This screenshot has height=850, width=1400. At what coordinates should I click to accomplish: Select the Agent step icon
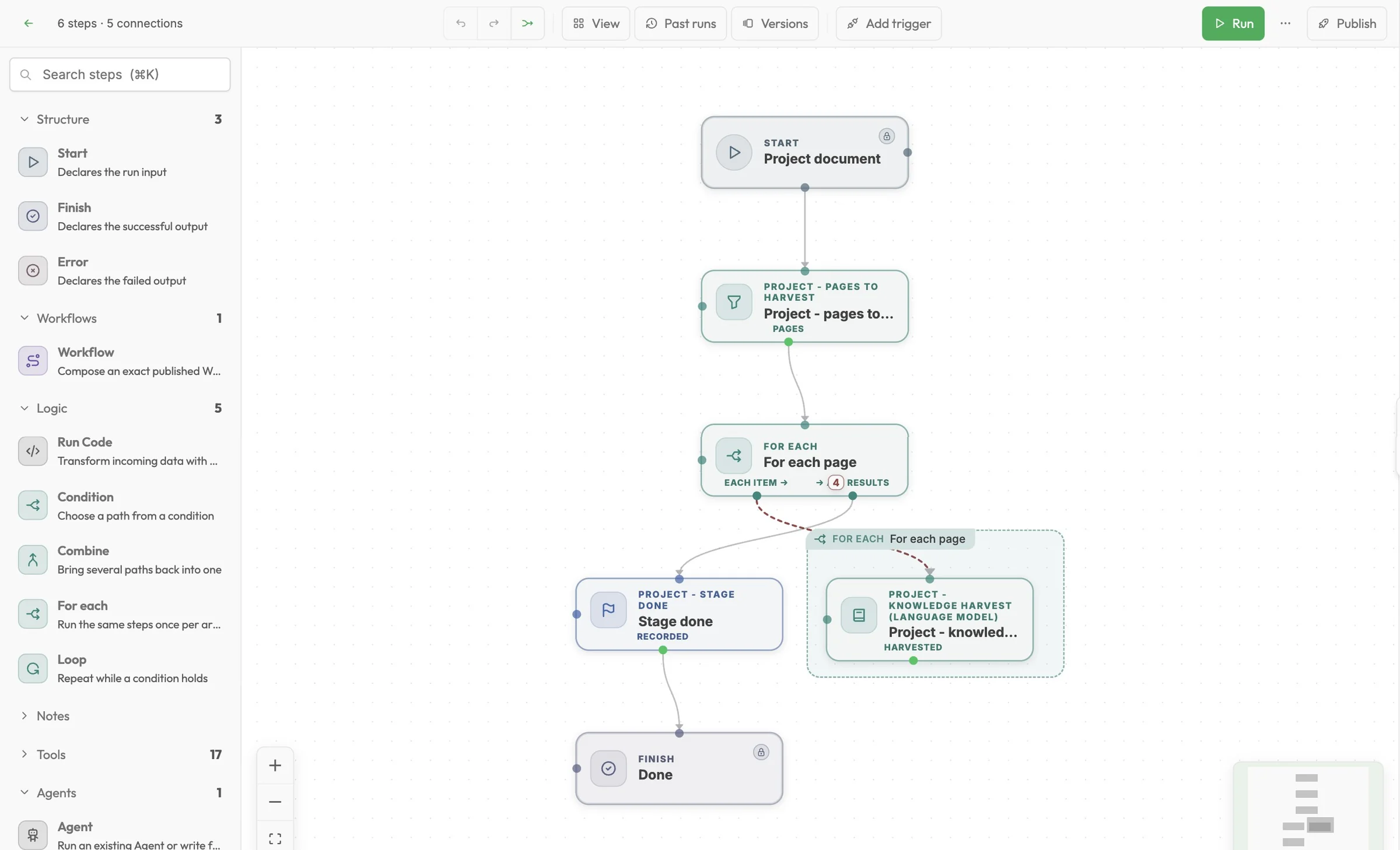pyautogui.click(x=33, y=835)
